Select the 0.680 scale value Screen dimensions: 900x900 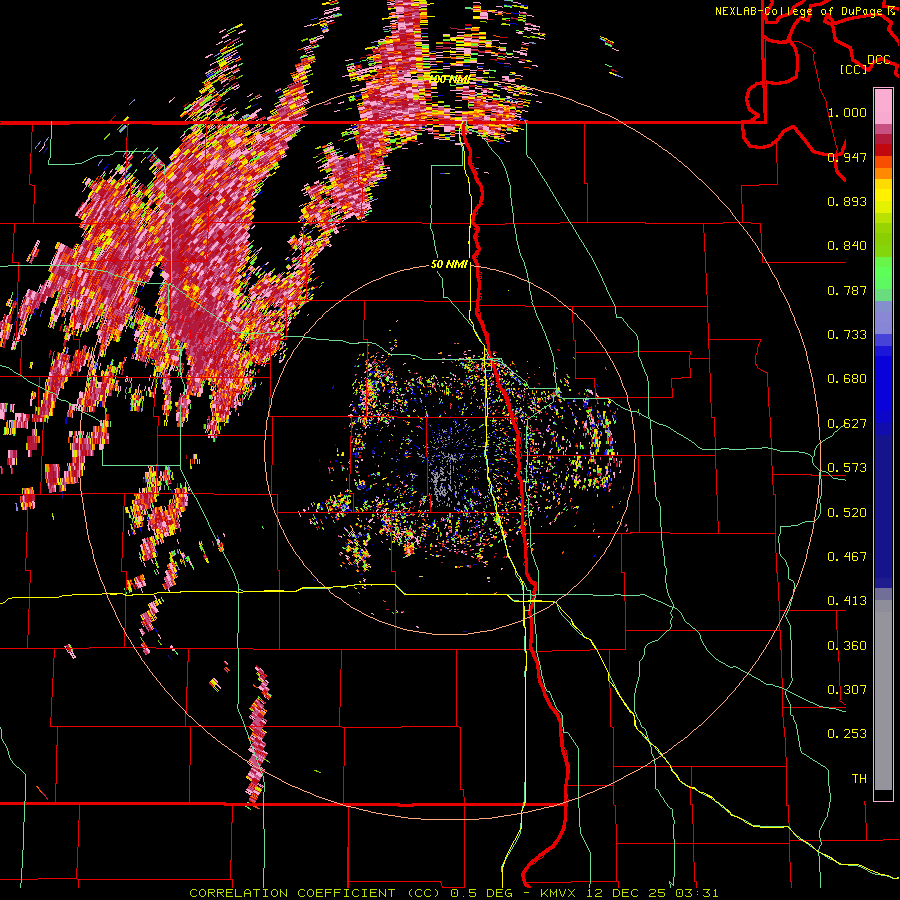pos(847,379)
